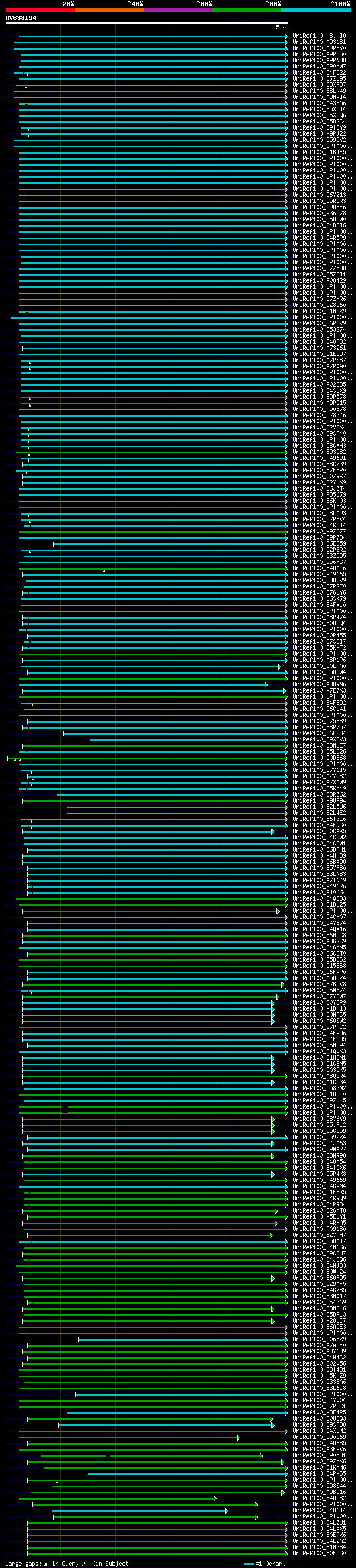Open hit UniRef100_B0ETG0

pyautogui.click(x=319, y=1554)
